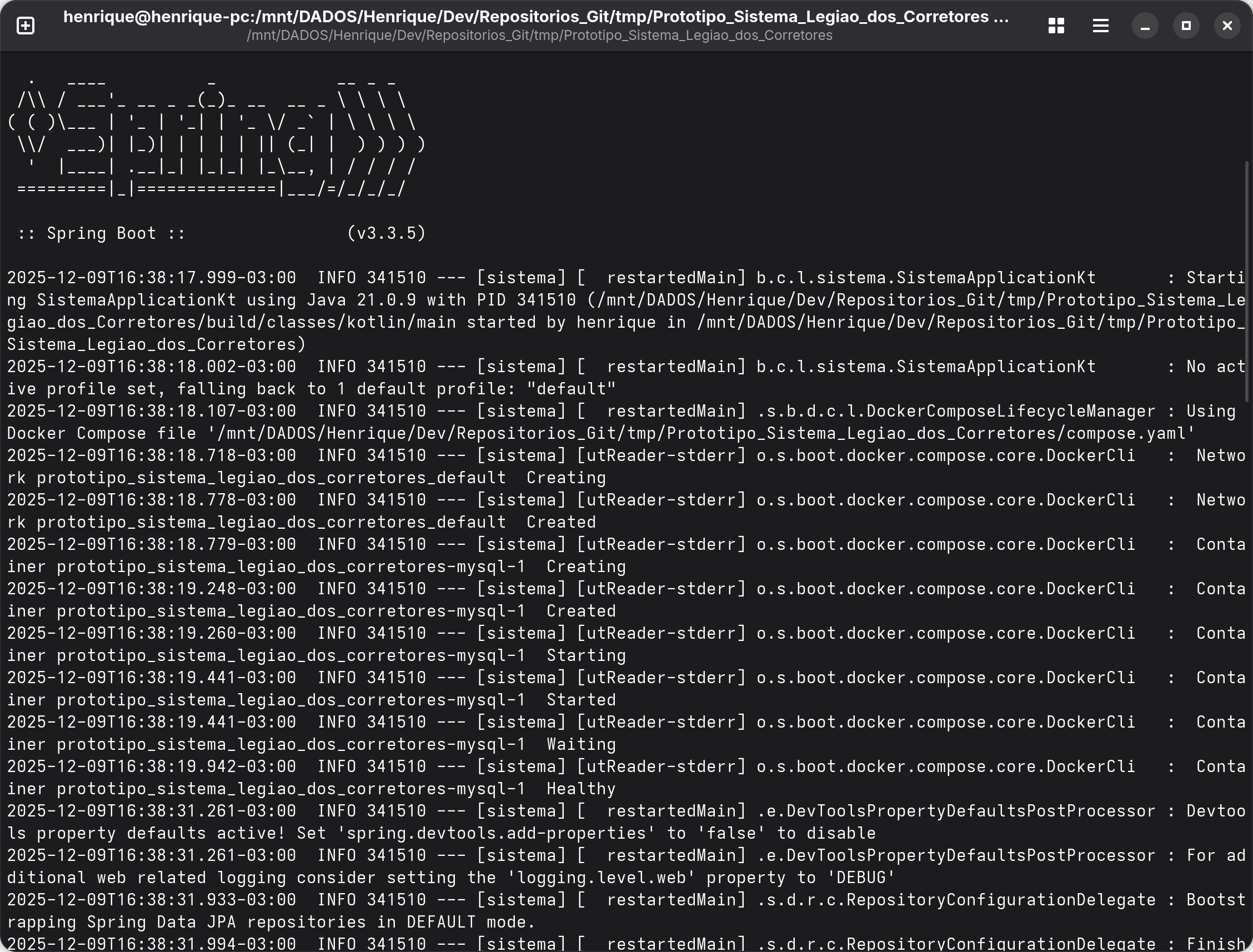Click the vertical scrollbar thumb
Screen dimensions: 1253x952
1246,280
